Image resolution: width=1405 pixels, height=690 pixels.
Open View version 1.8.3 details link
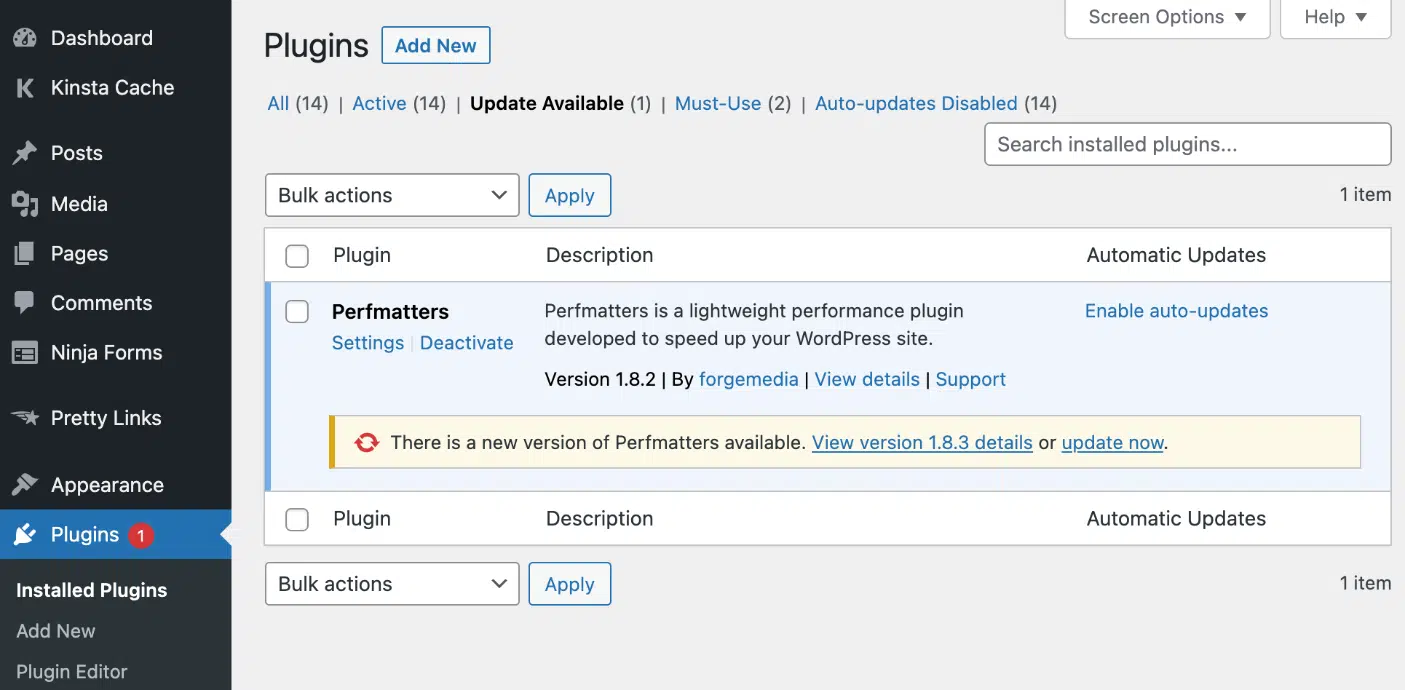921,442
